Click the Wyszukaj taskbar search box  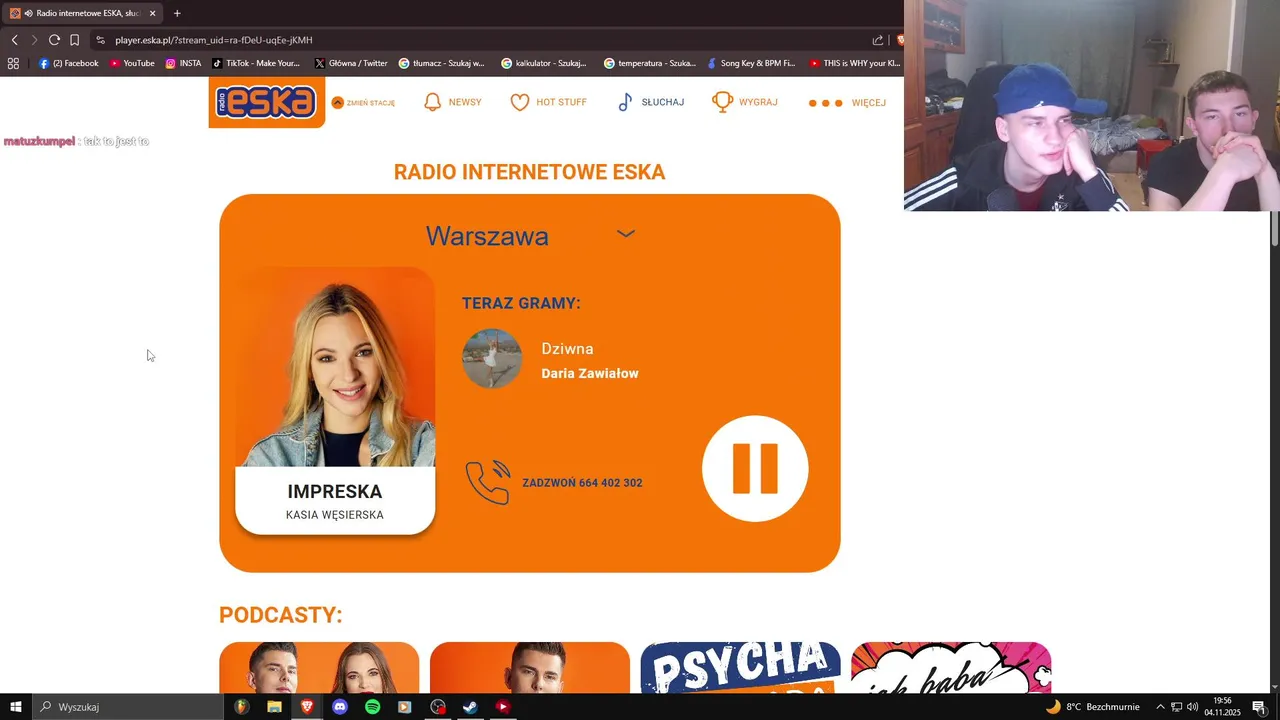pos(128,707)
